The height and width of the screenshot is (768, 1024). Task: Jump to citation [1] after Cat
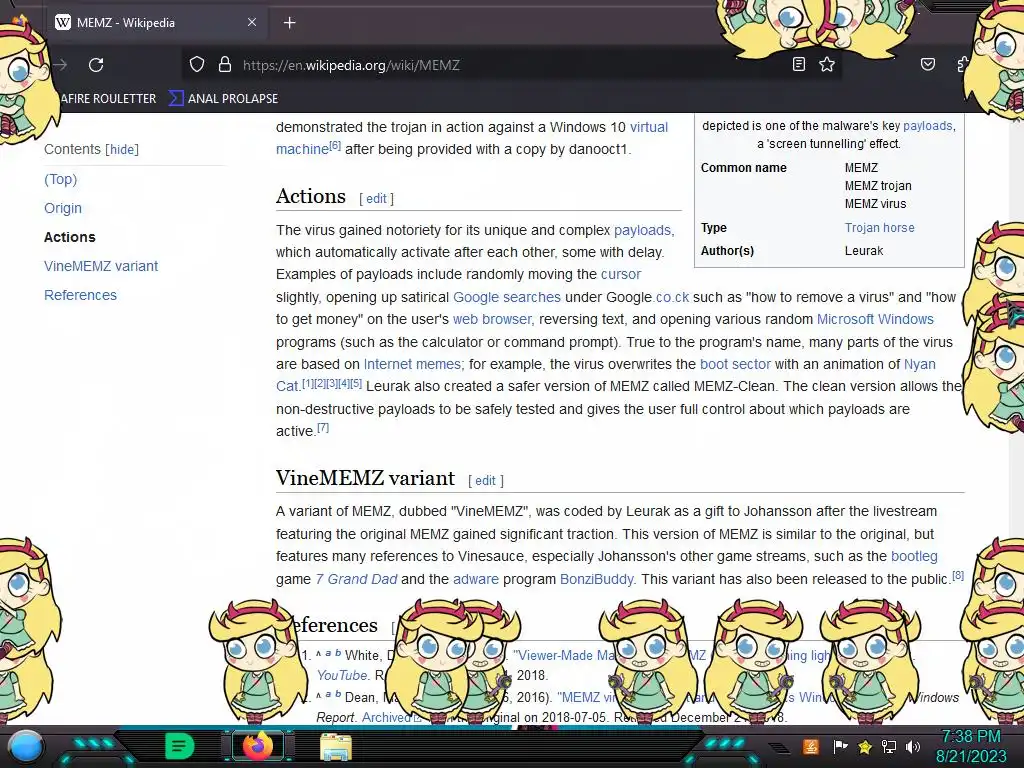point(308,383)
